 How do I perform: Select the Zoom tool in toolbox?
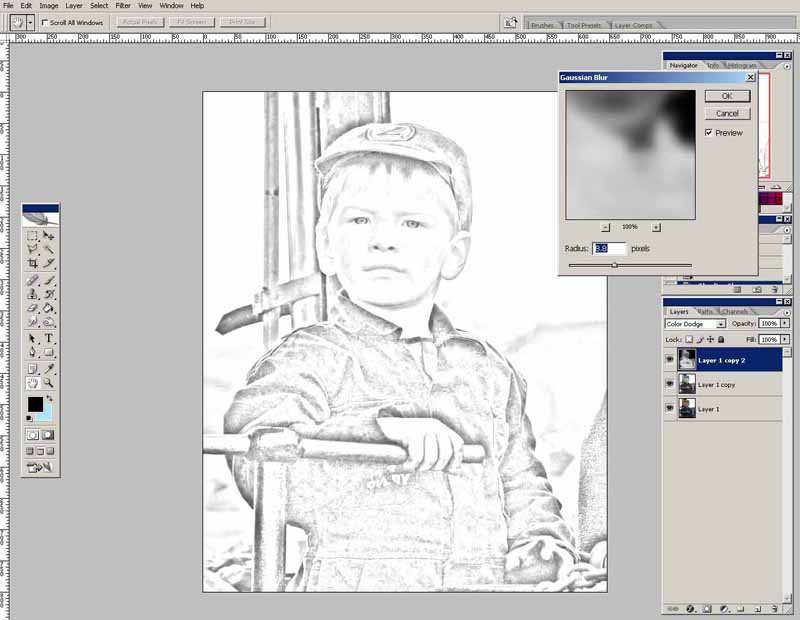pyautogui.click(x=48, y=383)
